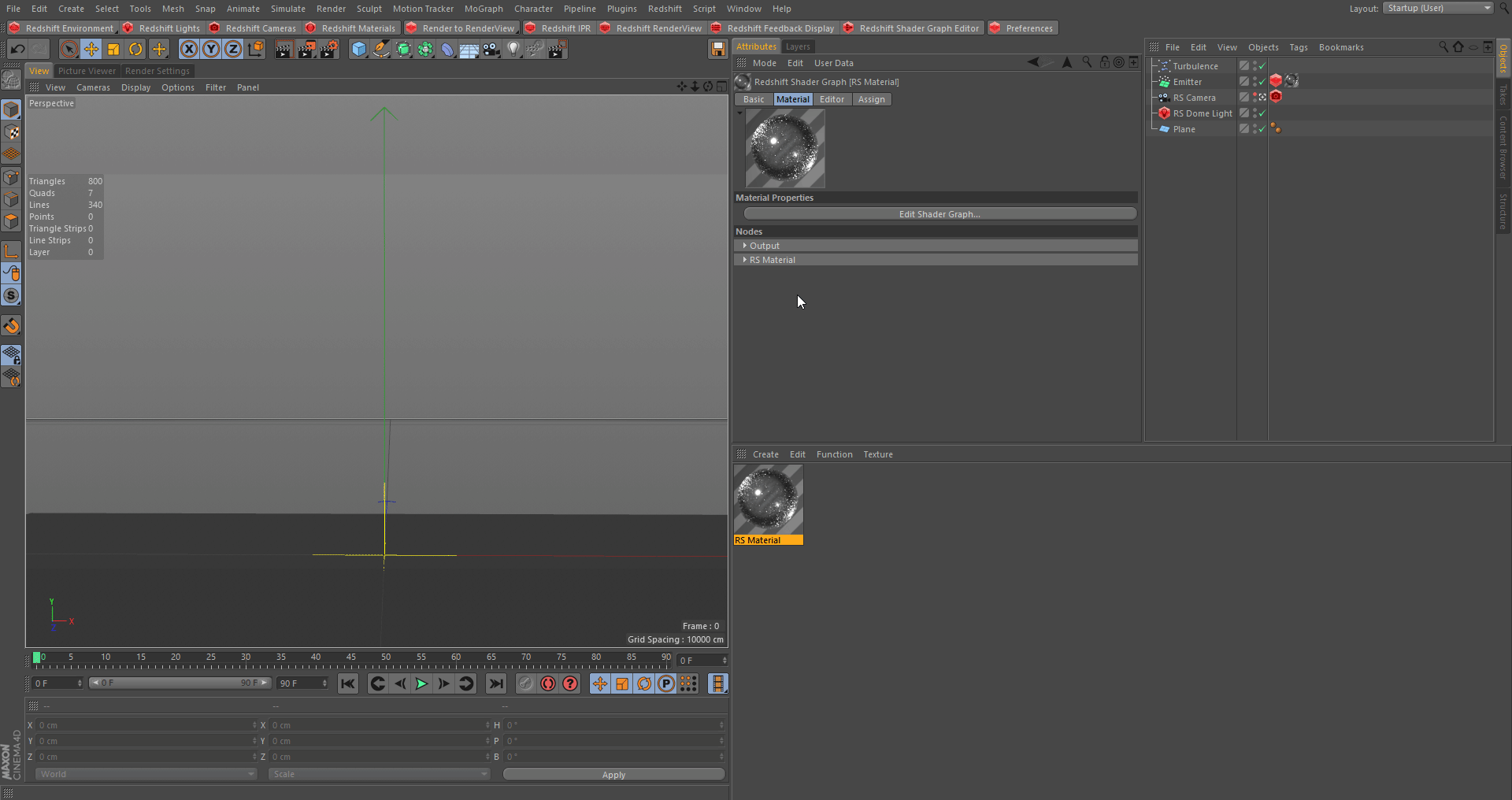The width and height of the screenshot is (1512, 800).
Task: Click the Undo arrow icon
Action: point(17,50)
